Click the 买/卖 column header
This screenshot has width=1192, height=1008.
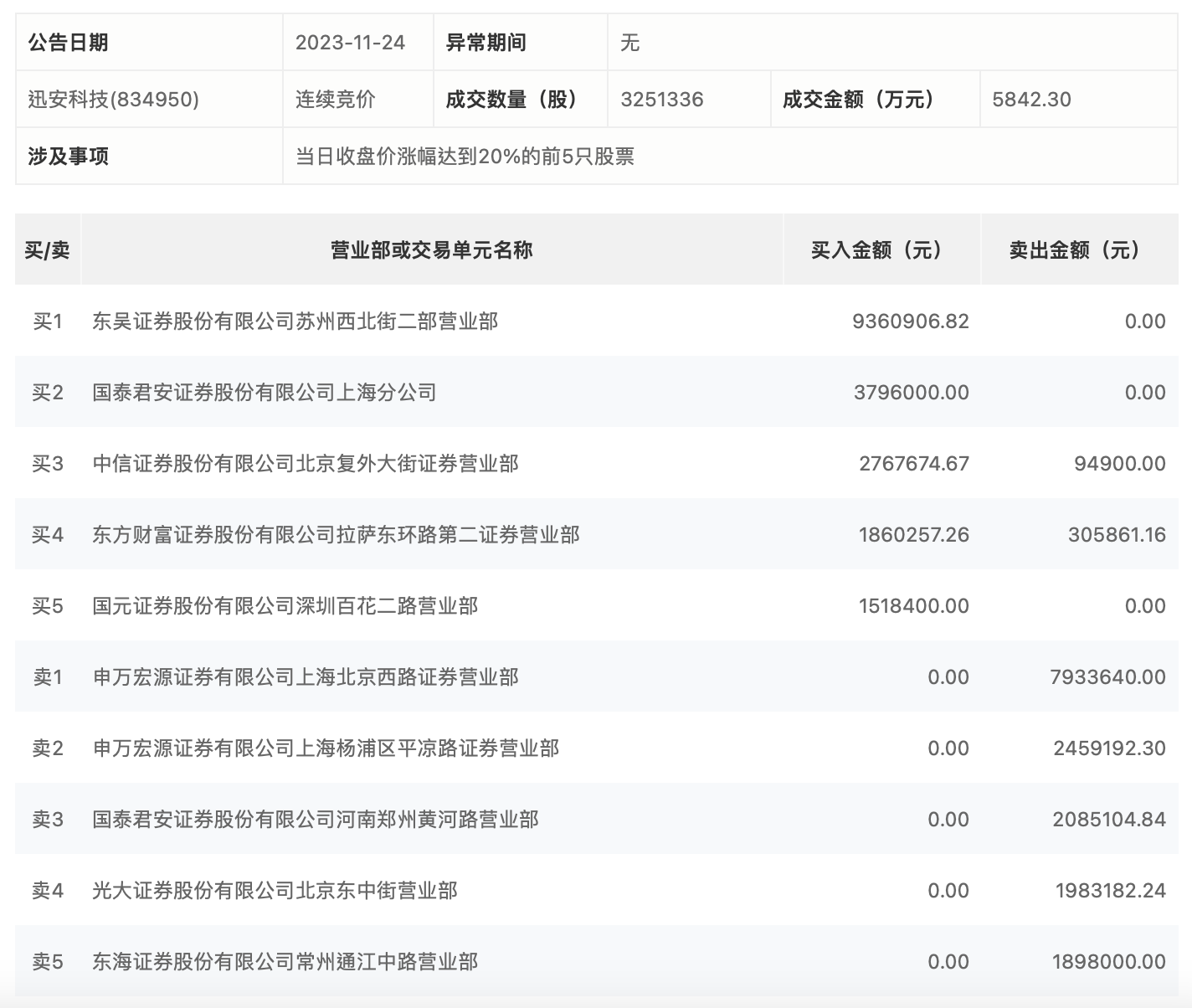[48, 249]
